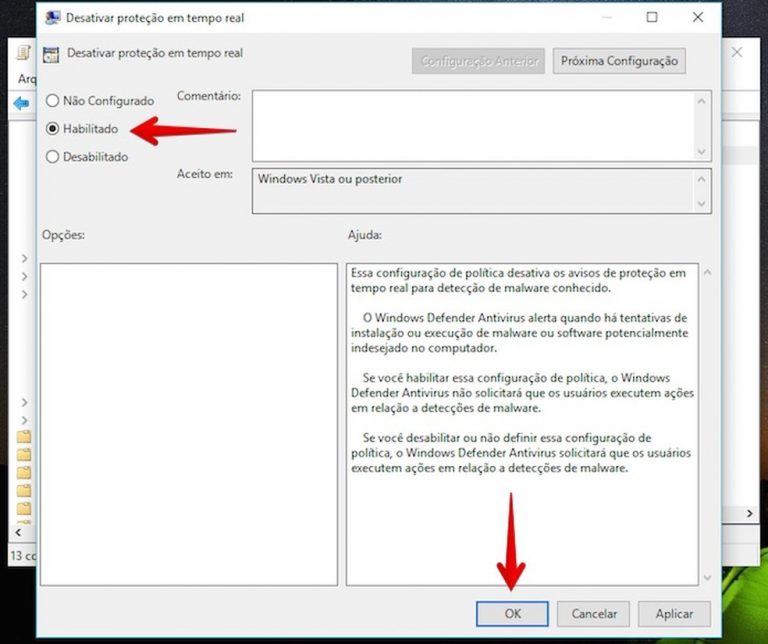Click the policy setting icon beside heading
This screenshot has height=644, width=768.
click(x=51, y=54)
